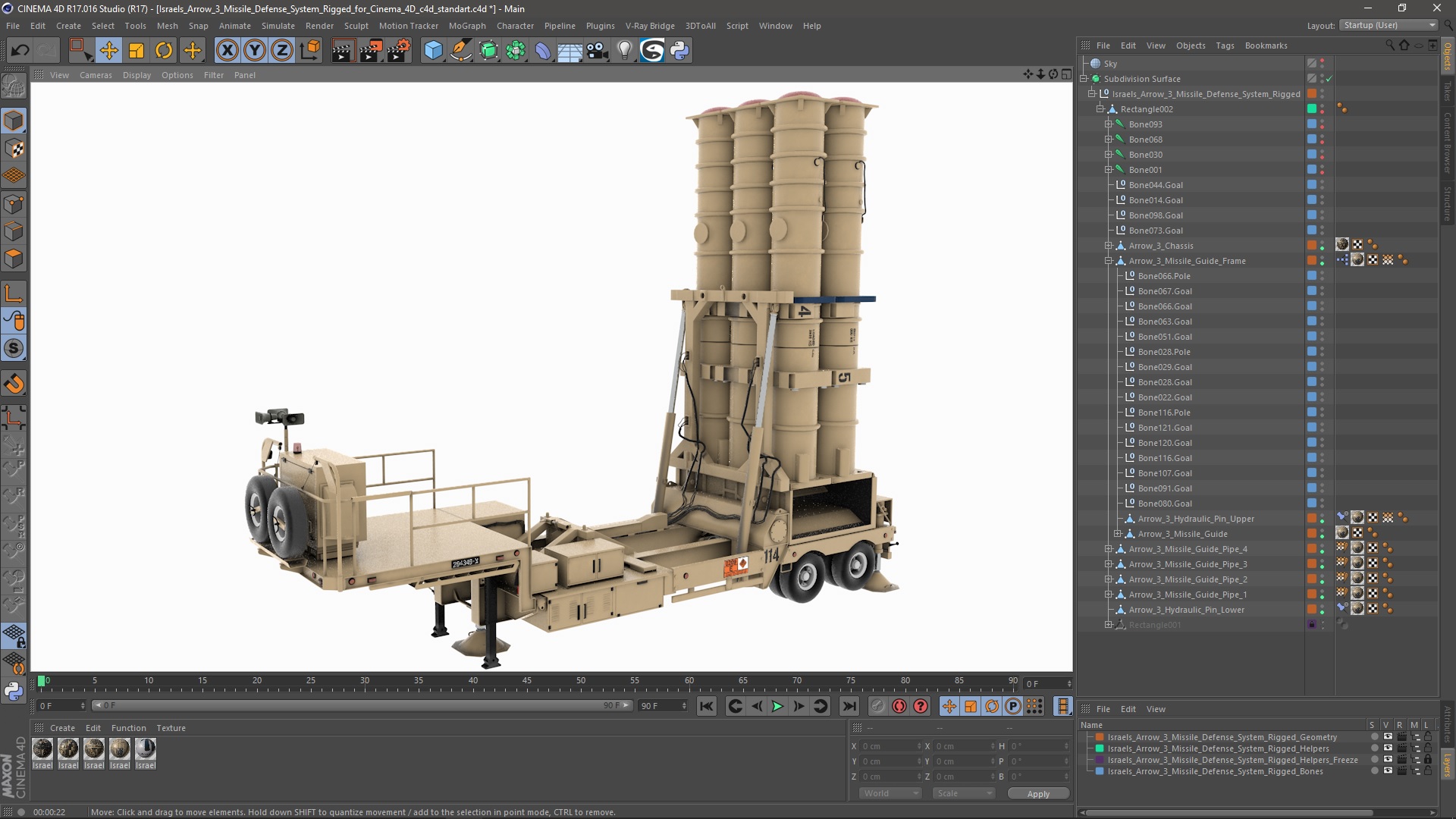Toggle Y axis lock
Viewport: 1456px width, 819px height.
255,51
